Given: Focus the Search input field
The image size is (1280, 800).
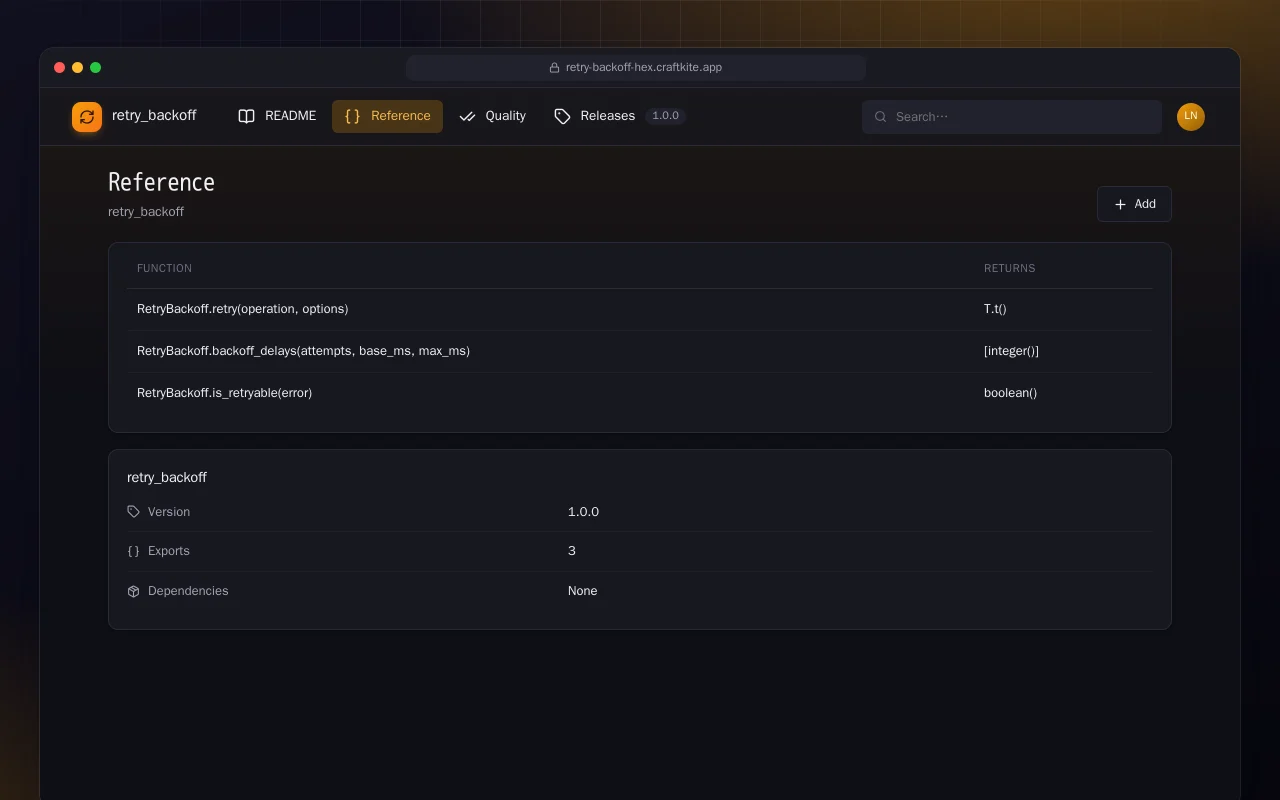Looking at the screenshot, I should coord(1012,117).
